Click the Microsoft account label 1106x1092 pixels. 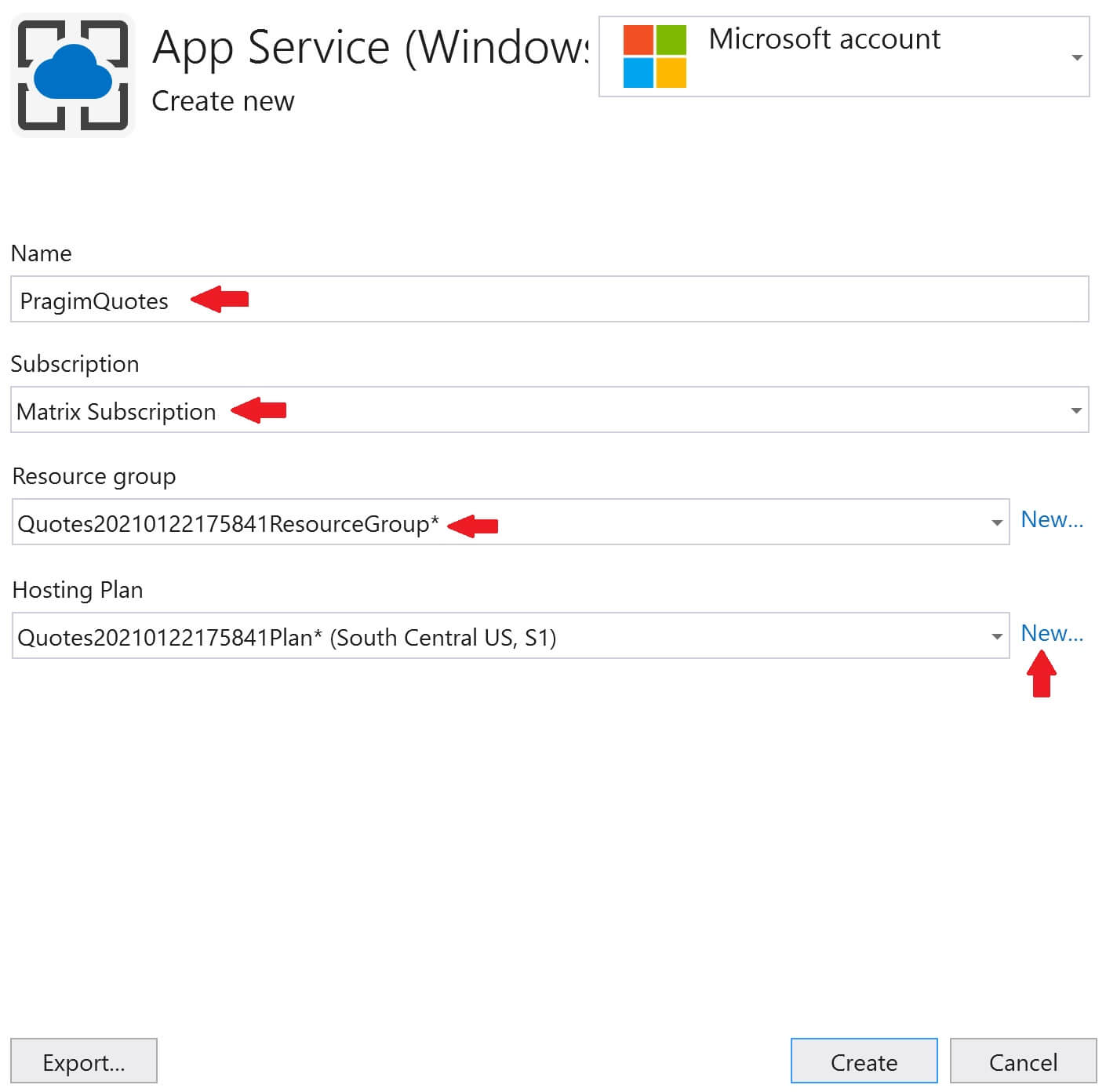(824, 38)
